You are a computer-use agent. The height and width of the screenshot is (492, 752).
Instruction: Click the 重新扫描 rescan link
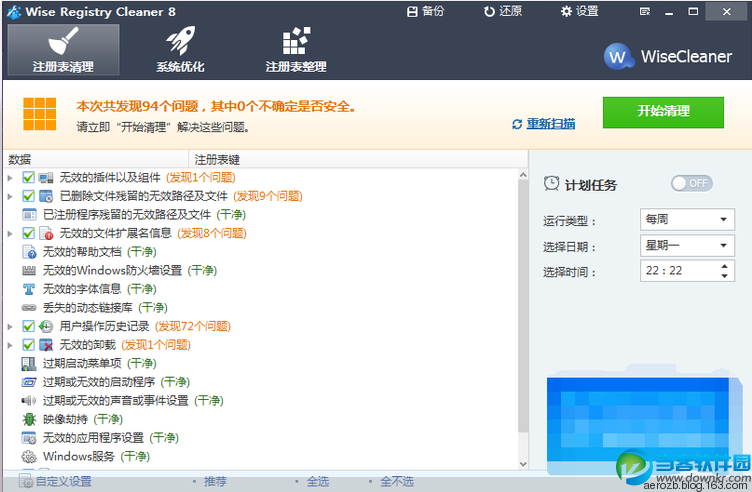point(551,124)
